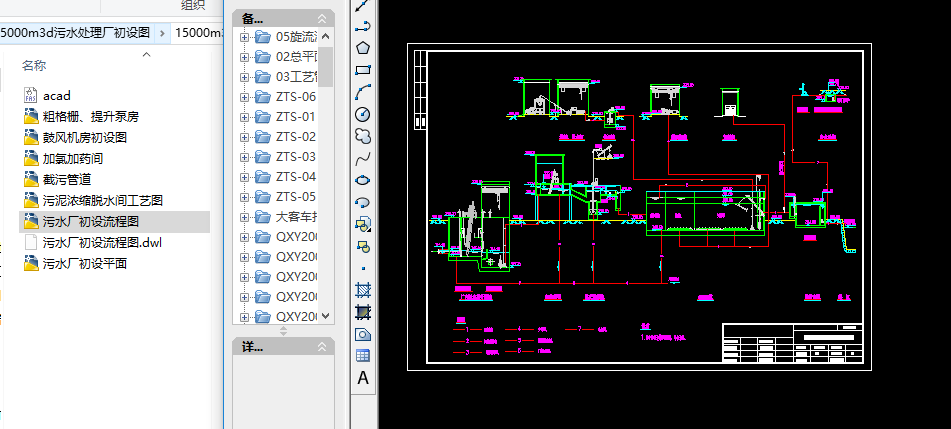Click the tree panel scroll-down arrow
The image size is (951, 429).
(x=326, y=314)
